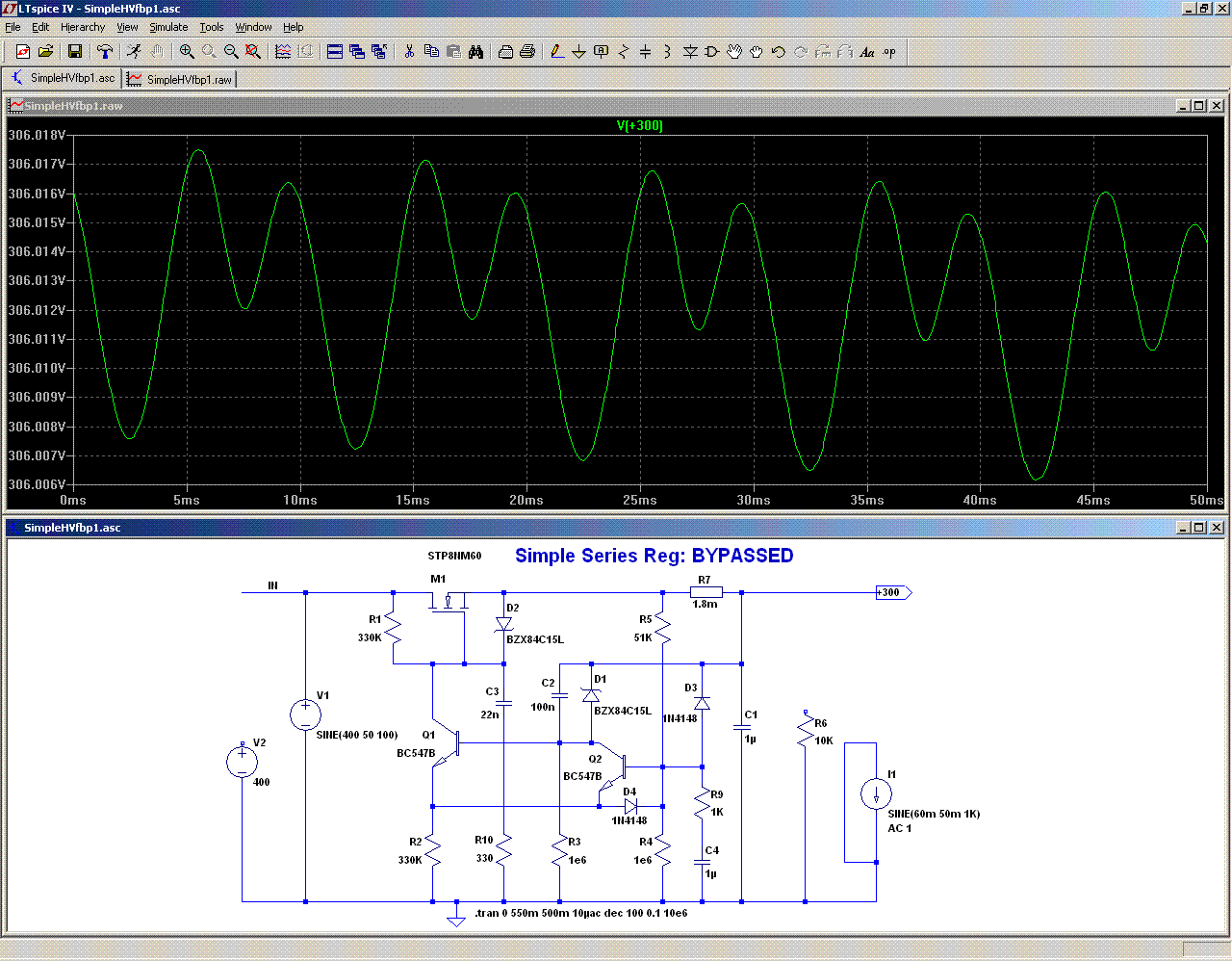
Task: Click the Zoom Out magnifier icon
Action: (231, 52)
